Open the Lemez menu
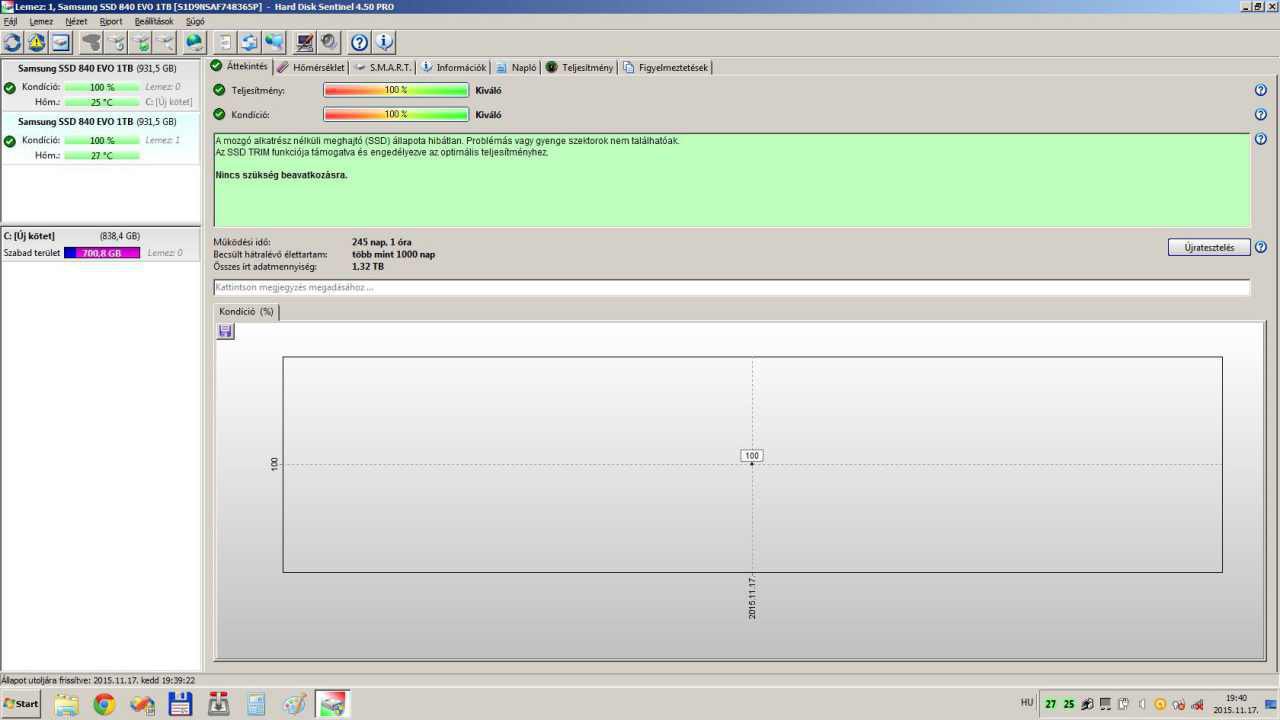1280x720 pixels. point(41,21)
